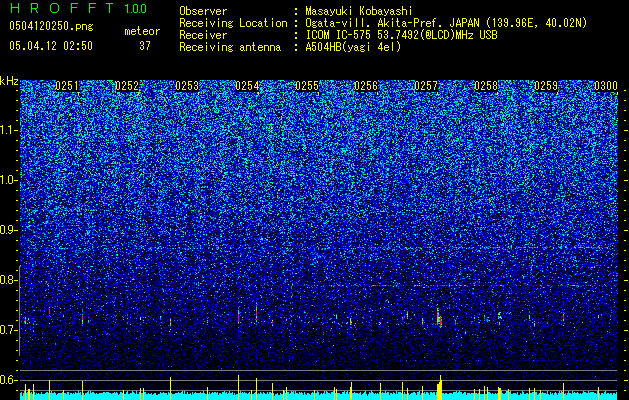Click the meteor count value 37
The width and height of the screenshot is (629, 400).
click(x=145, y=46)
